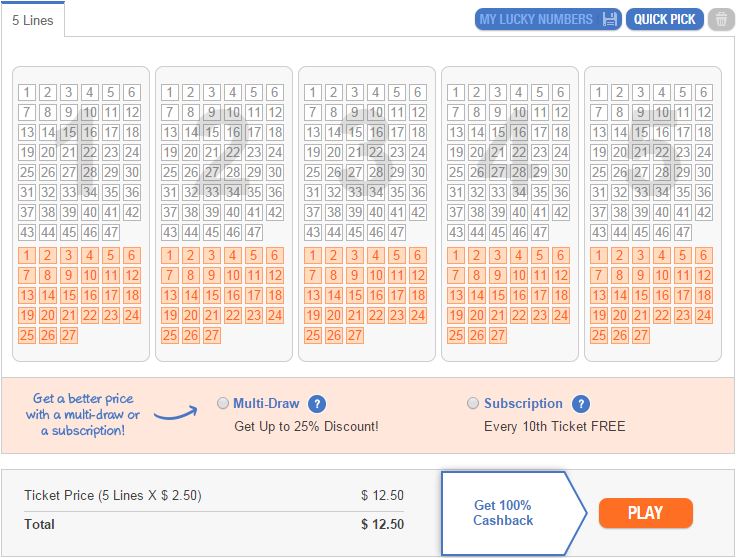
Task: Choose white number 42 in line 4
Action: tap(561, 212)
